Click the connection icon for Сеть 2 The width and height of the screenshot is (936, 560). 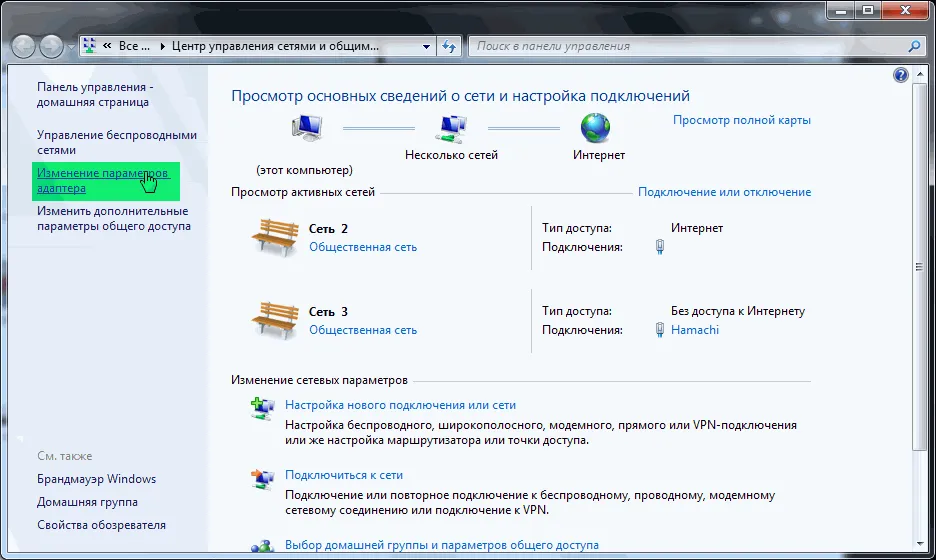(x=660, y=247)
